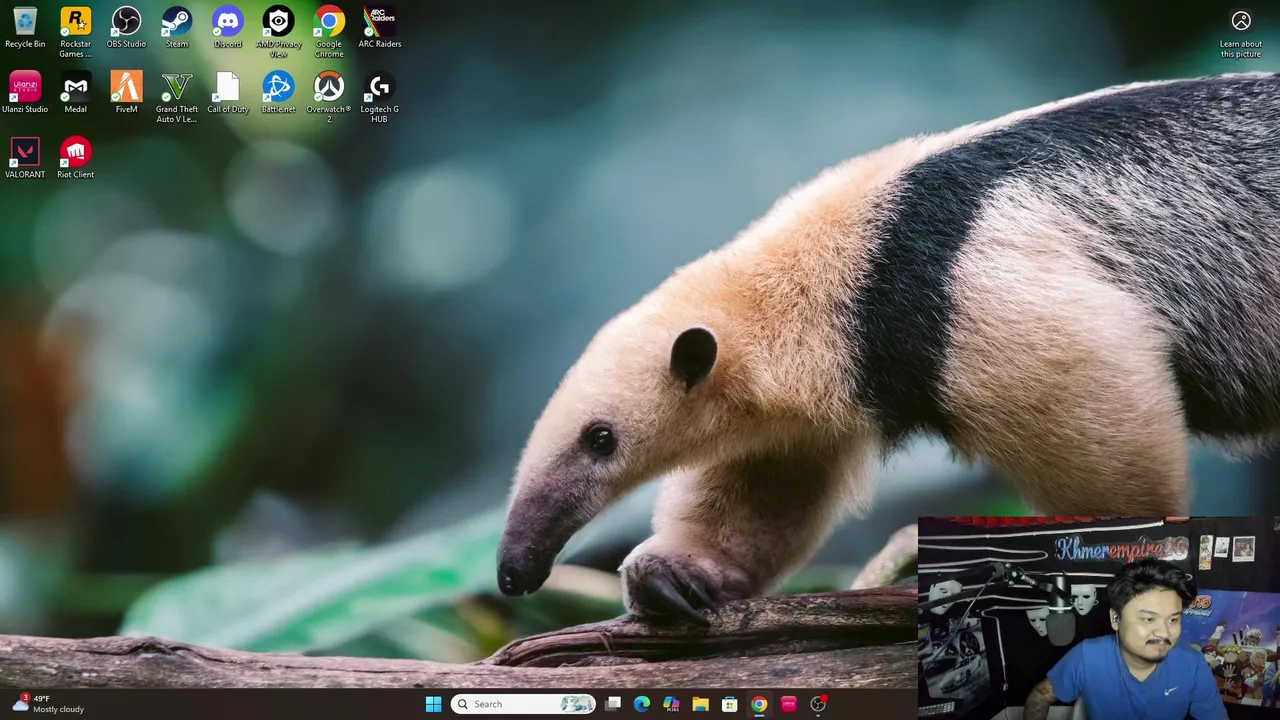The height and width of the screenshot is (720, 1280).
Task: Select the Overwatch 2 desktop icon
Action: 329,97
